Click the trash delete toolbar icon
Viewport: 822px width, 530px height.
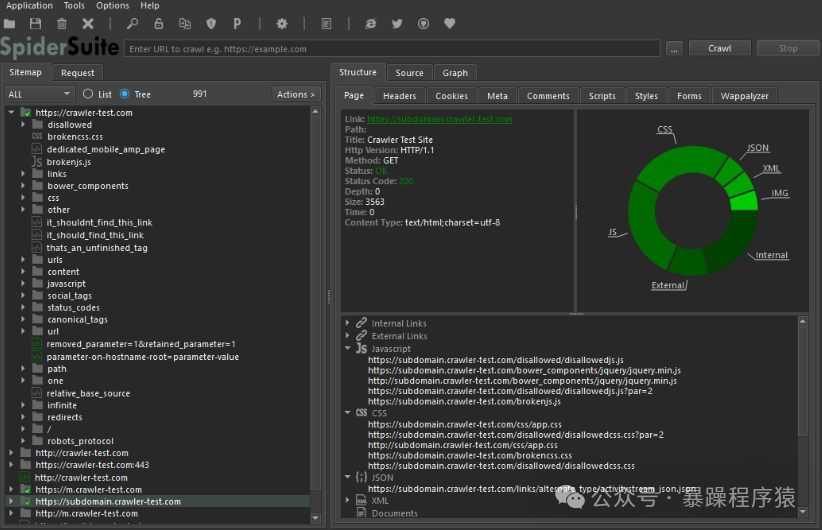62,23
